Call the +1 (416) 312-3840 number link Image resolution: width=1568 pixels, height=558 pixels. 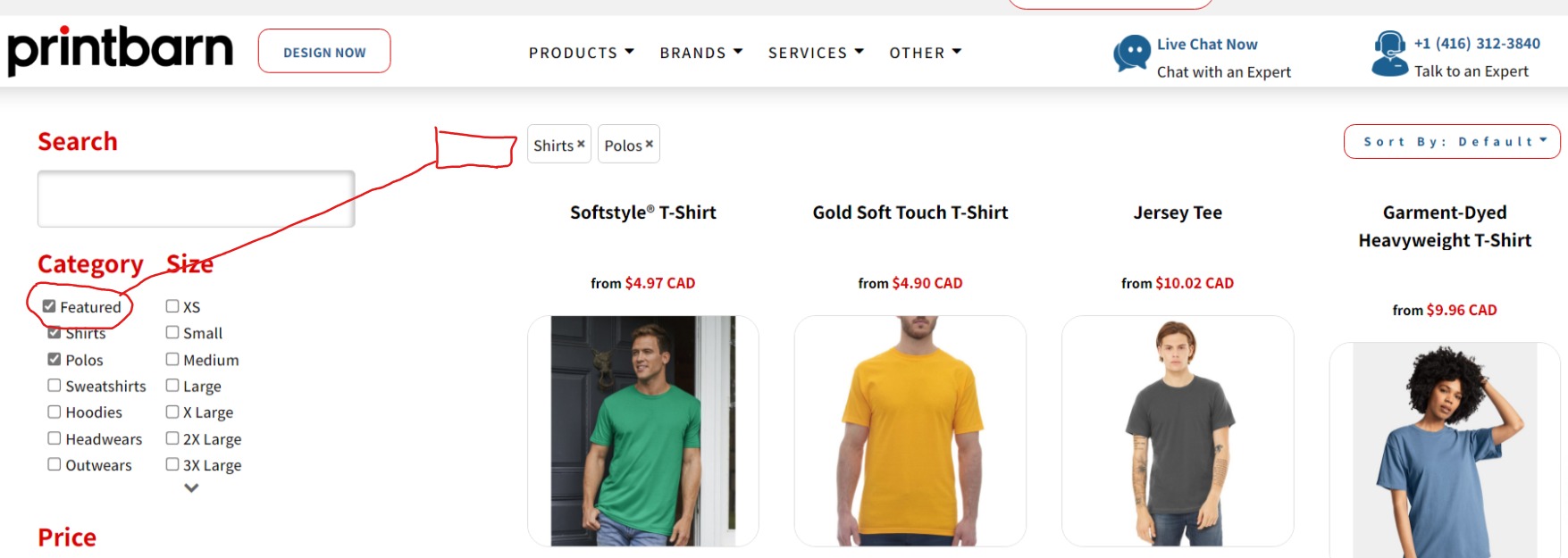[1477, 44]
